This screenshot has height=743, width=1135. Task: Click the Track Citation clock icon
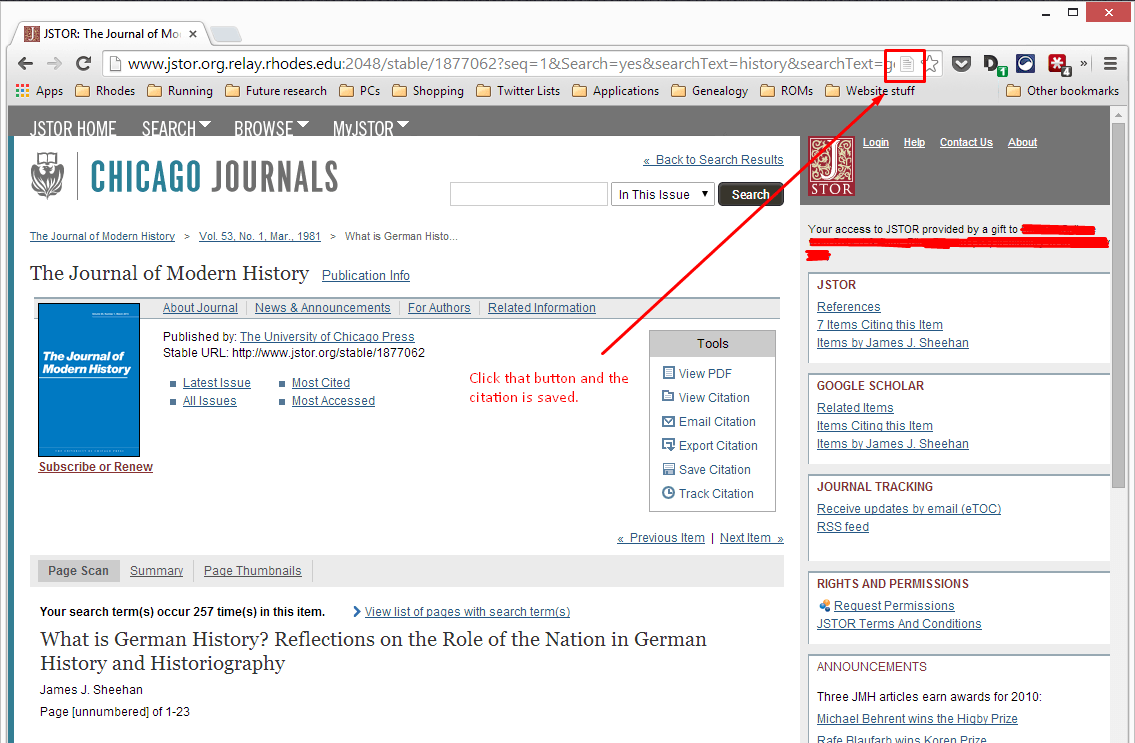(x=669, y=493)
